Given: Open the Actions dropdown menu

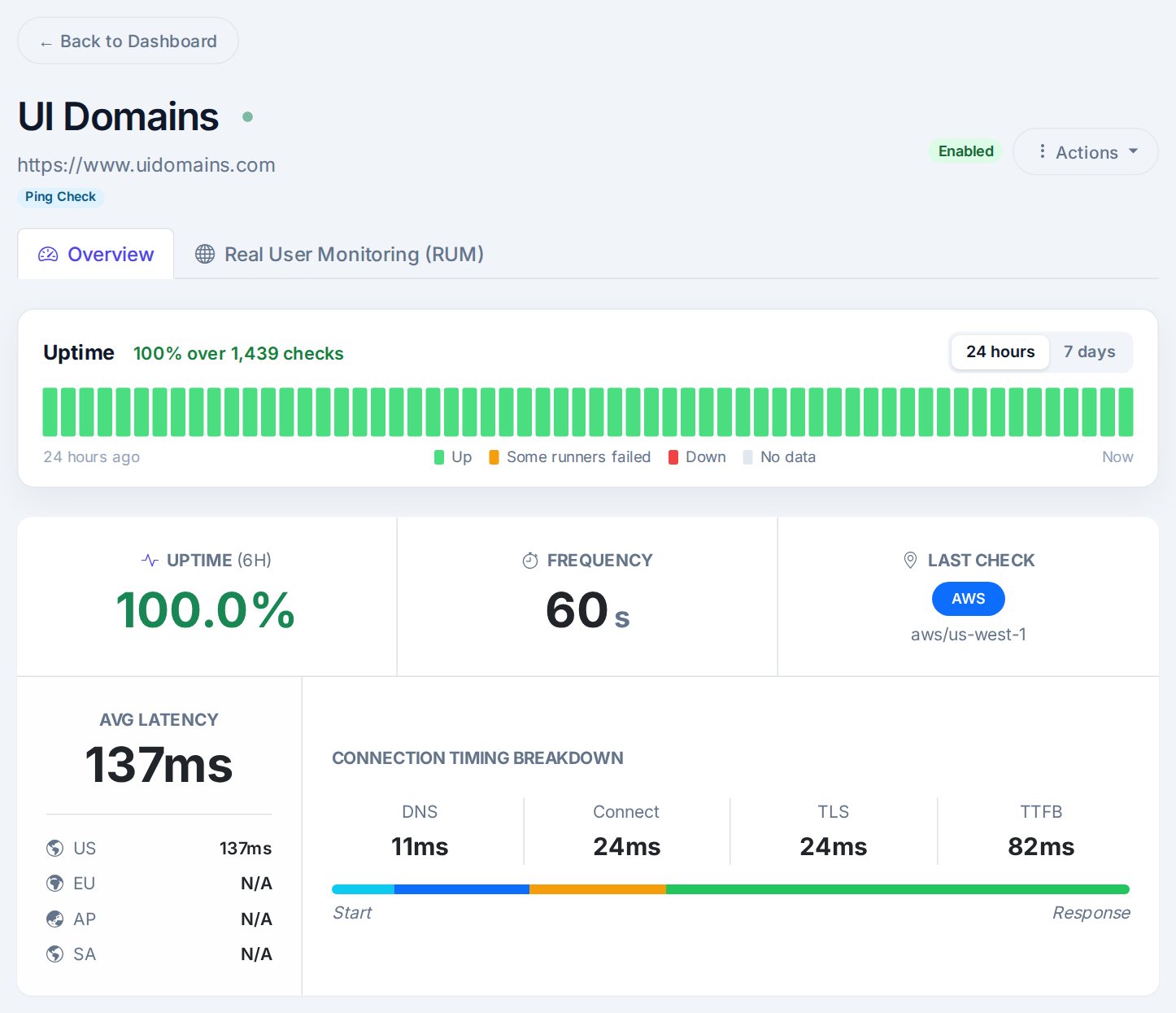Looking at the screenshot, I should (x=1085, y=151).
